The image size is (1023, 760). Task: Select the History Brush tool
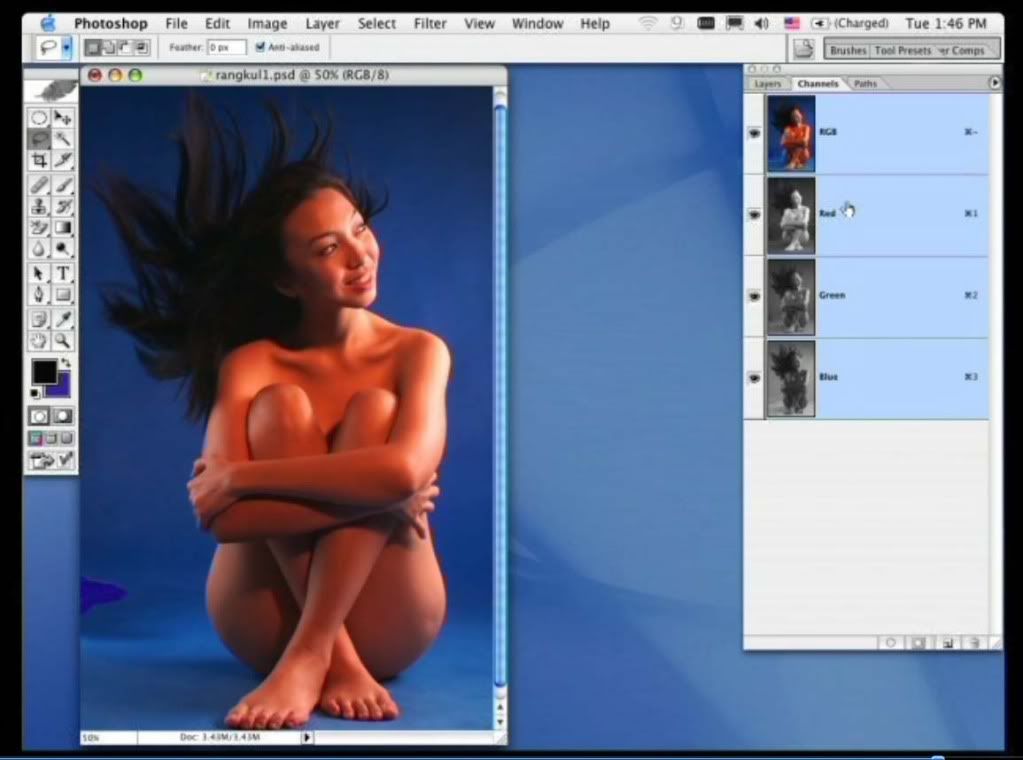(63, 206)
